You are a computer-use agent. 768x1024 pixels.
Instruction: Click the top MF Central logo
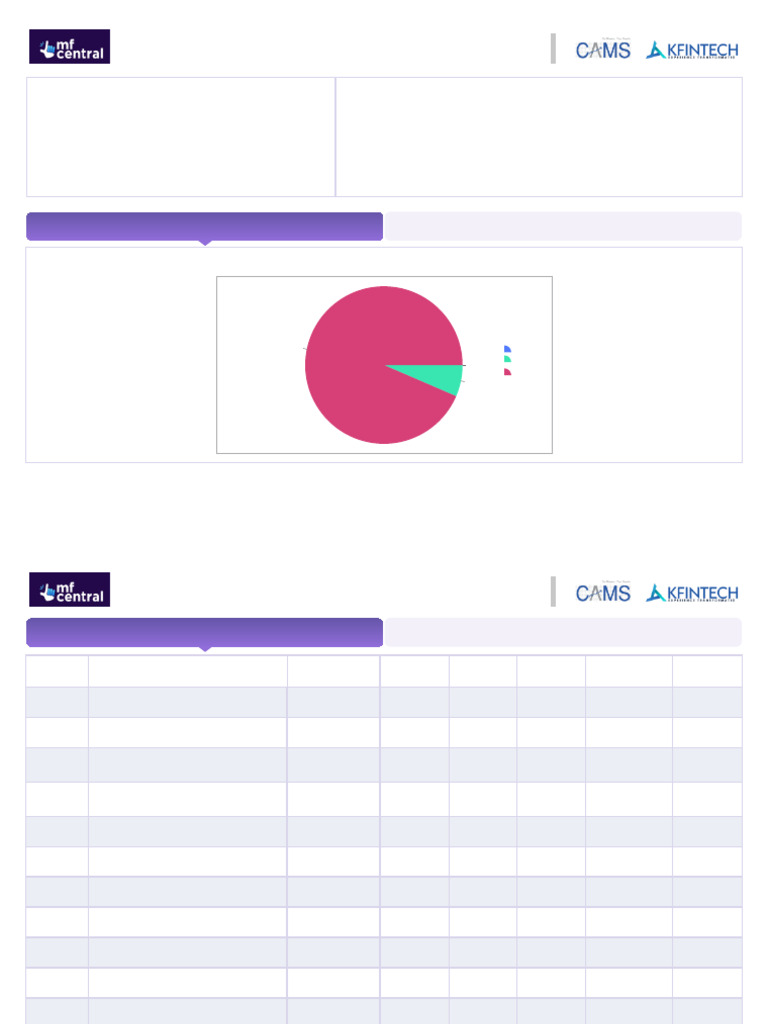(70, 47)
